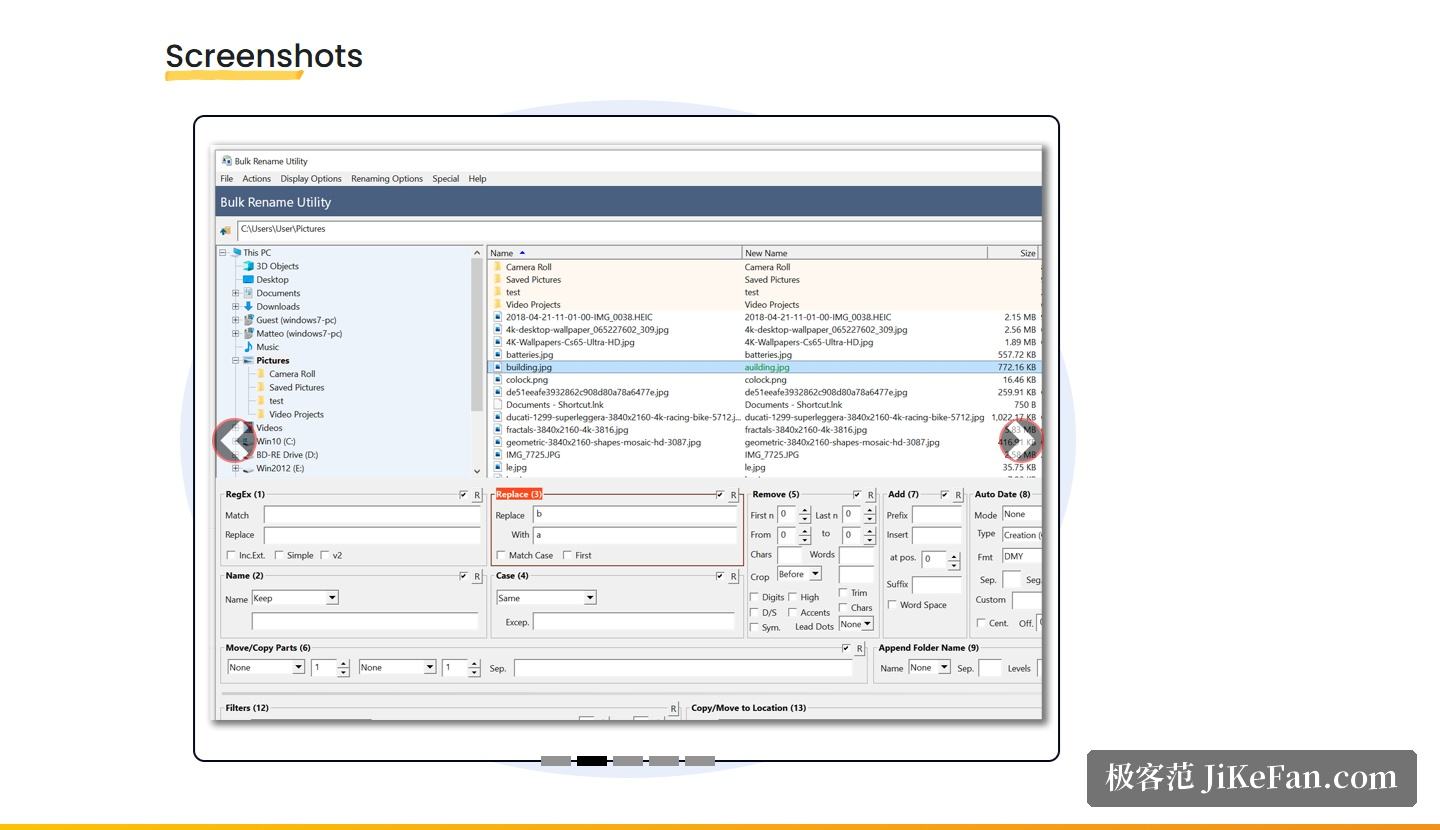Expand the Documents node in the tree
The height and width of the screenshot is (830, 1440).
[x=236, y=294]
